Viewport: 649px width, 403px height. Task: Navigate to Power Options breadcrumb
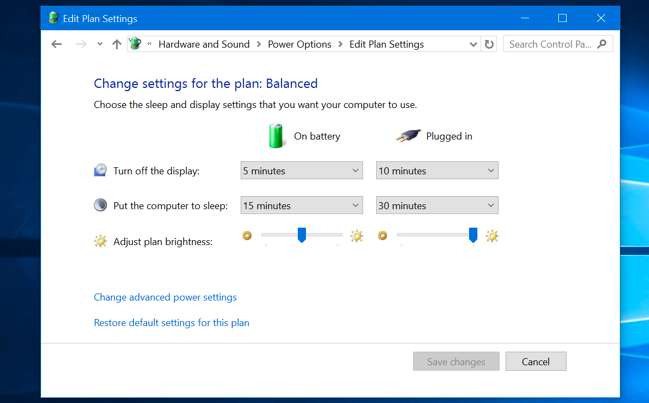point(300,45)
